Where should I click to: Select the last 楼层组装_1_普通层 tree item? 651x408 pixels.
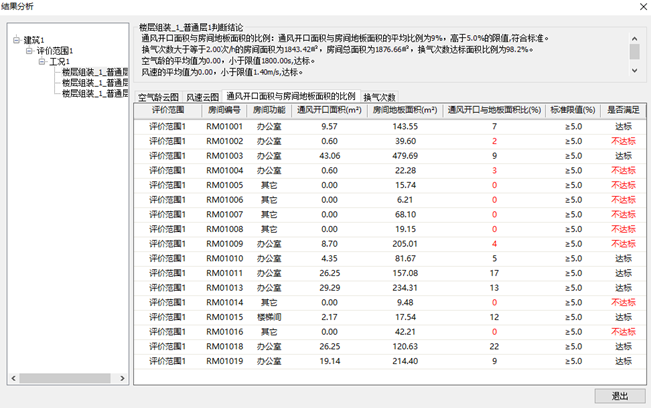[x=94, y=93]
